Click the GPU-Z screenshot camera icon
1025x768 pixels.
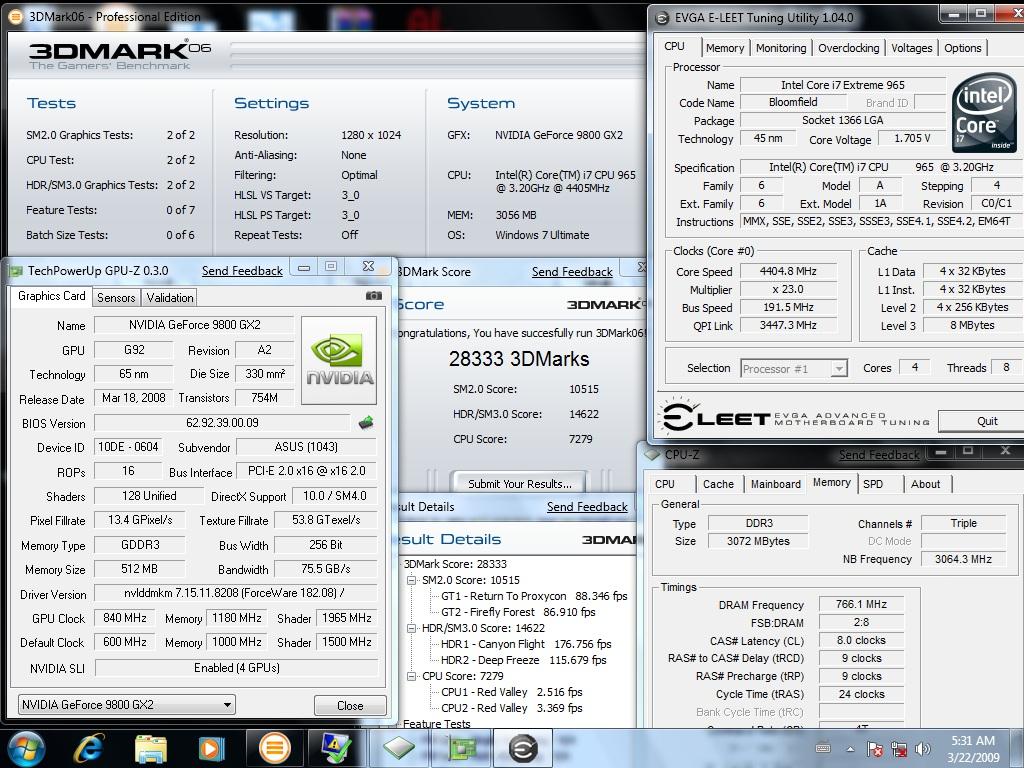374,295
